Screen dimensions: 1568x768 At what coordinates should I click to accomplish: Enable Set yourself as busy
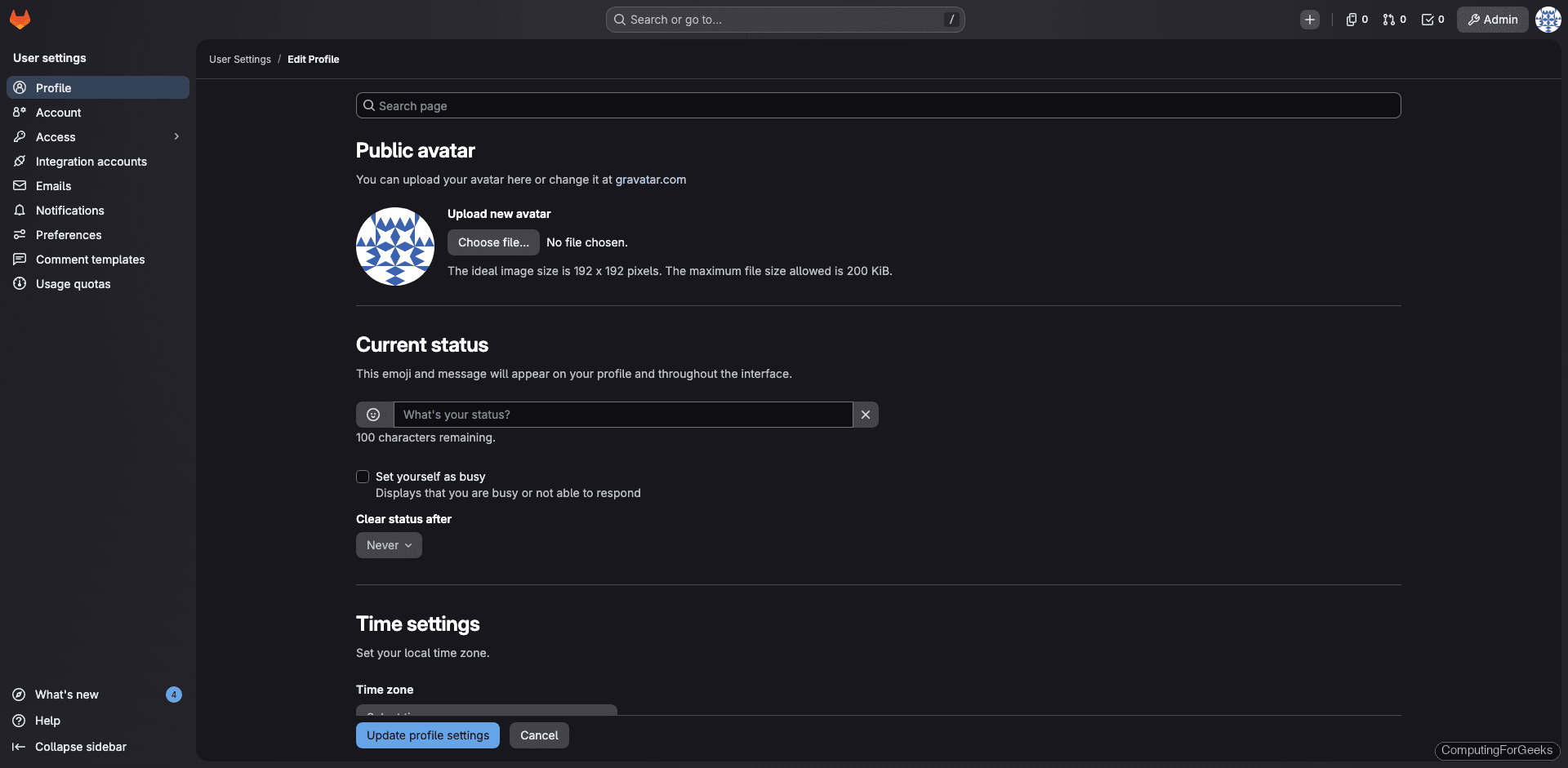click(x=363, y=476)
